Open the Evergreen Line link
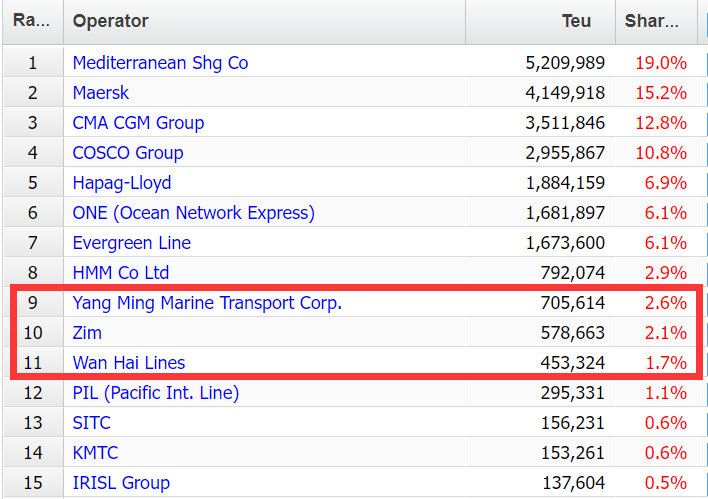708x499 pixels. click(x=131, y=243)
